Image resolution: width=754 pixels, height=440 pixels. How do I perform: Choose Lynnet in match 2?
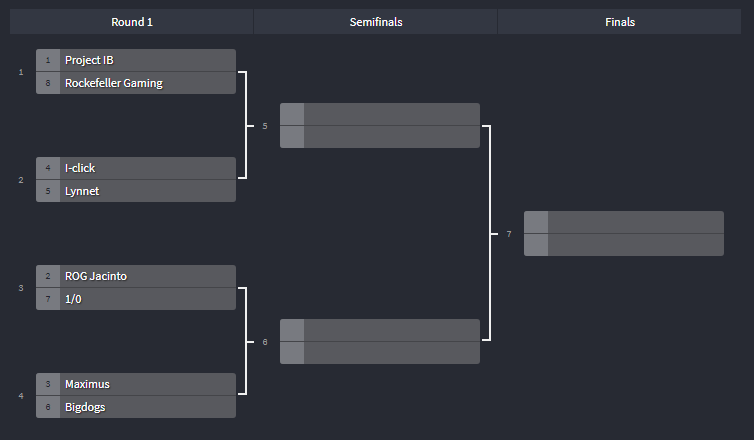pos(147,191)
